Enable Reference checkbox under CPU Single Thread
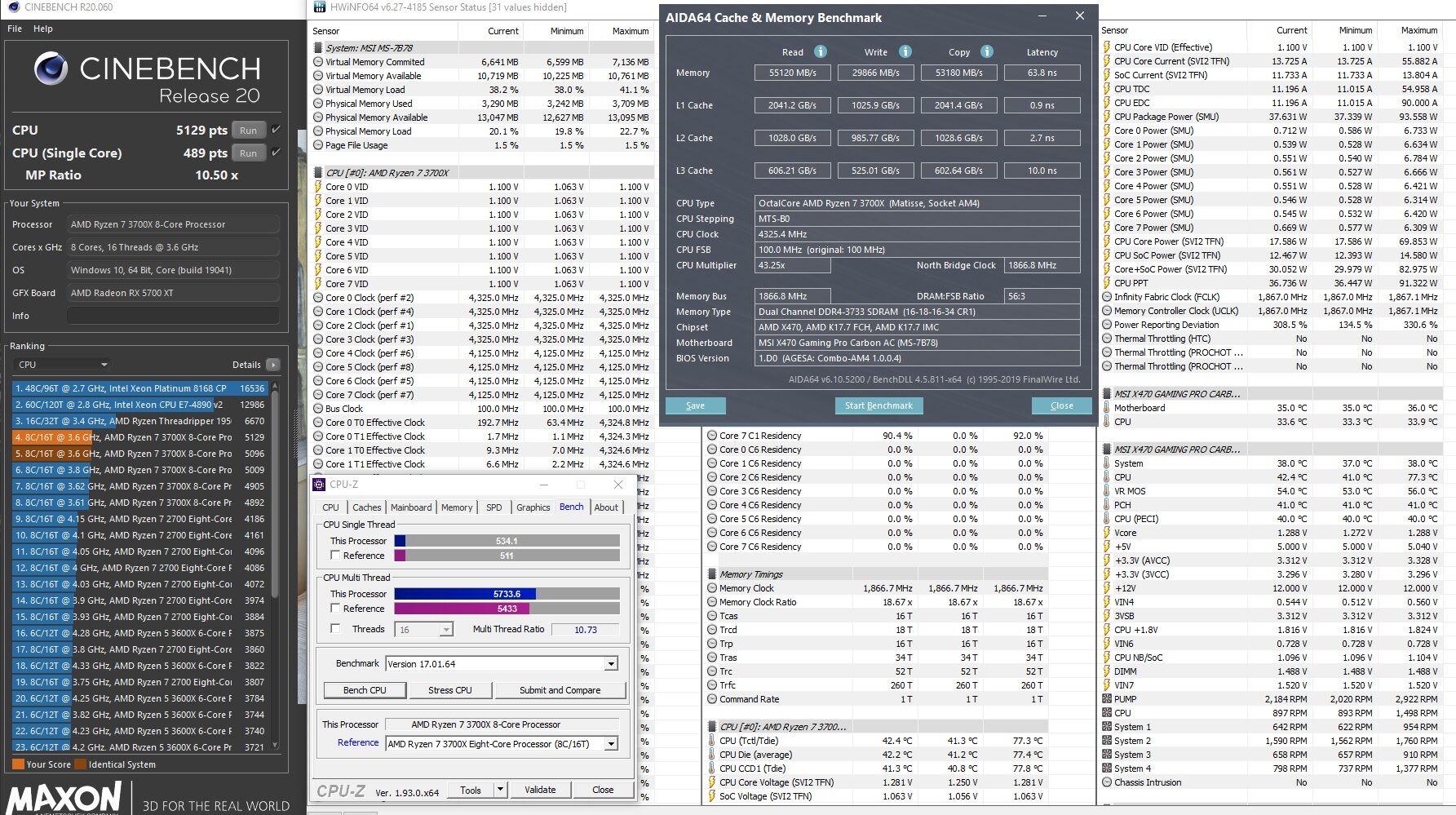 [335, 556]
